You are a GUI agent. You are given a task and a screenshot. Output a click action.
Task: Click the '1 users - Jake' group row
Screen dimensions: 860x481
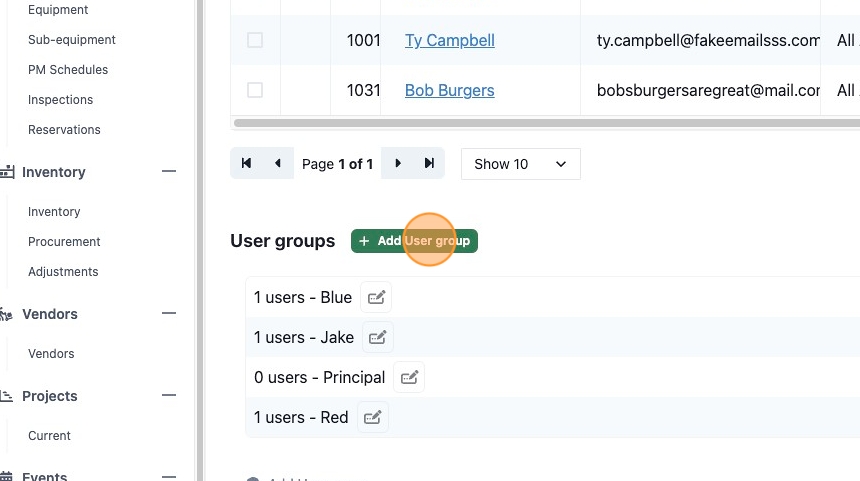553,337
